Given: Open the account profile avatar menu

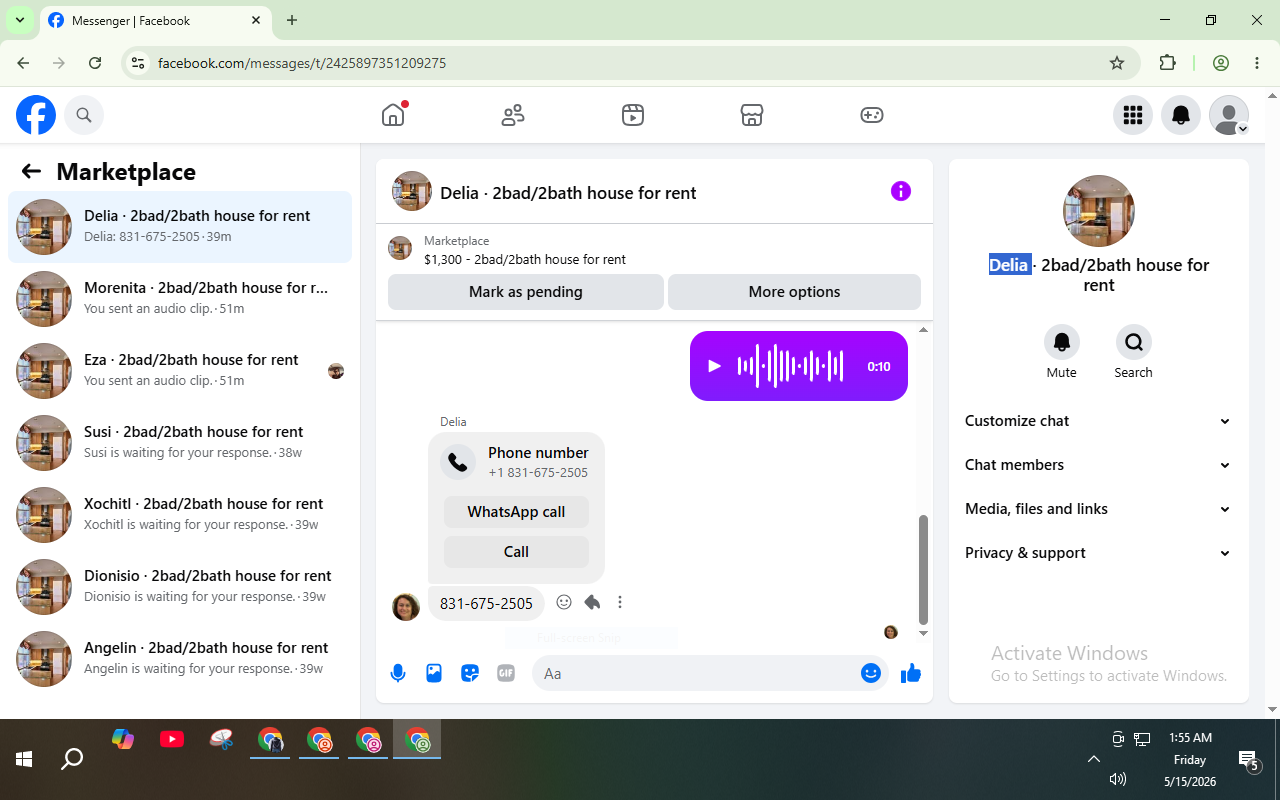Looking at the screenshot, I should coord(1229,115).
